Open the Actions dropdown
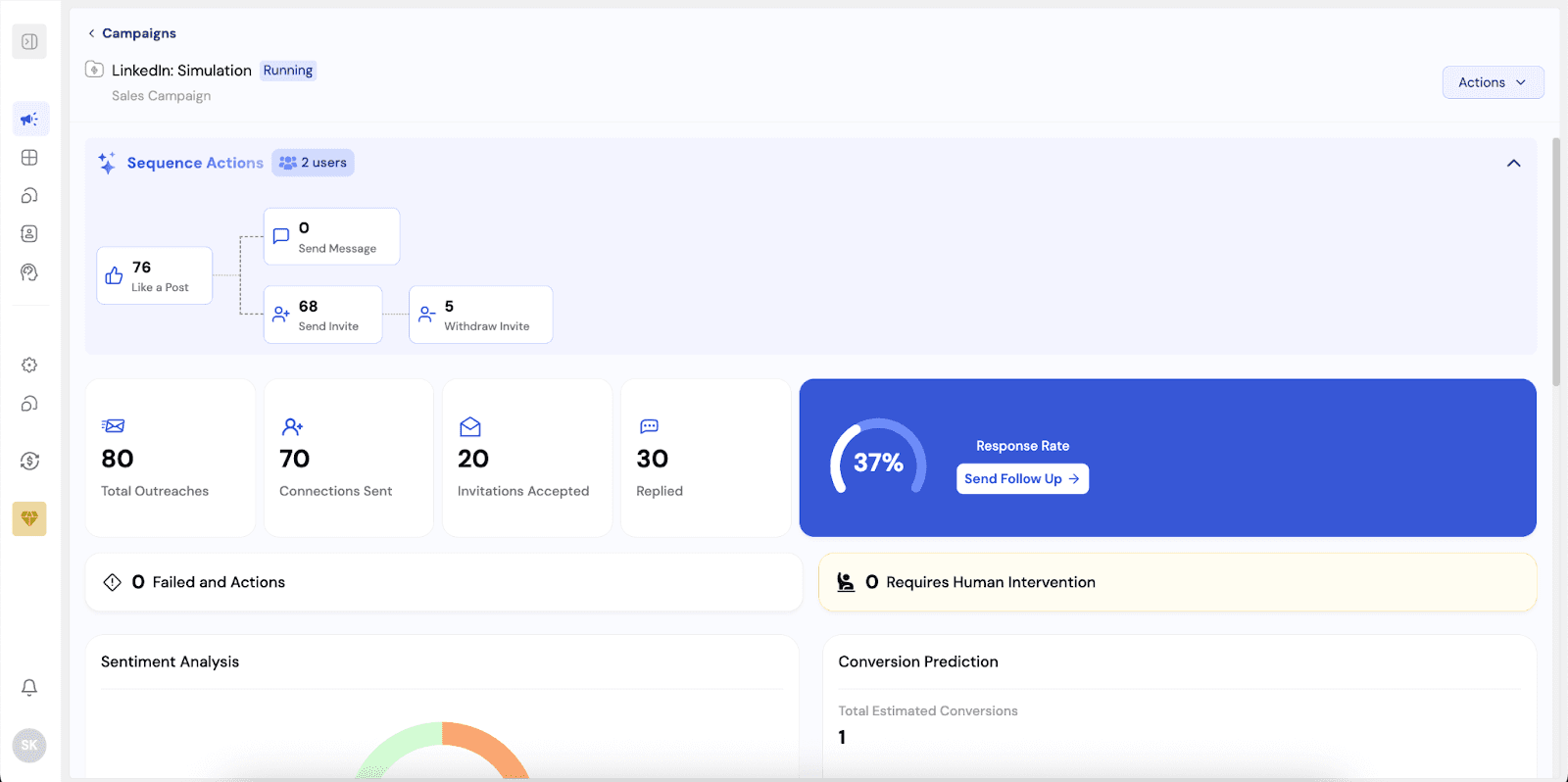The width and height of the screenshot is (1568, 782). (1493, 82)
